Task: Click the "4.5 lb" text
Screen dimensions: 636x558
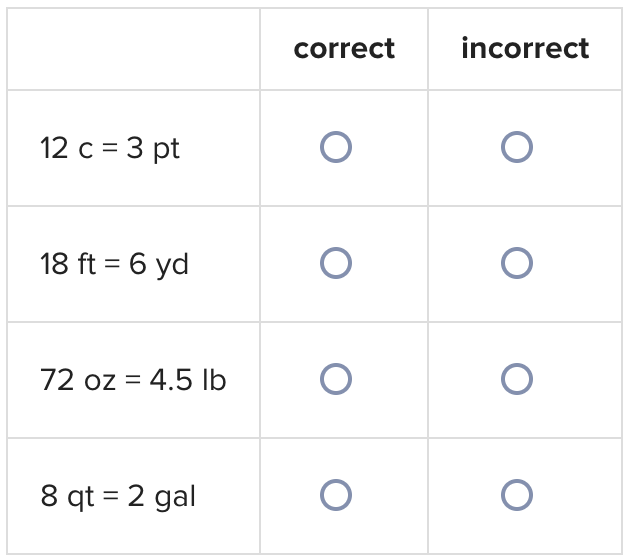Action: 187,381
